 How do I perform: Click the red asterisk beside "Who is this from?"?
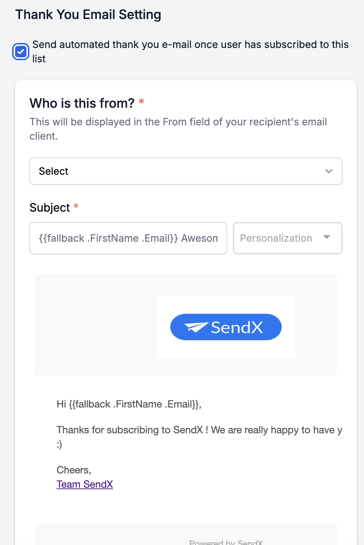(141, 102)
